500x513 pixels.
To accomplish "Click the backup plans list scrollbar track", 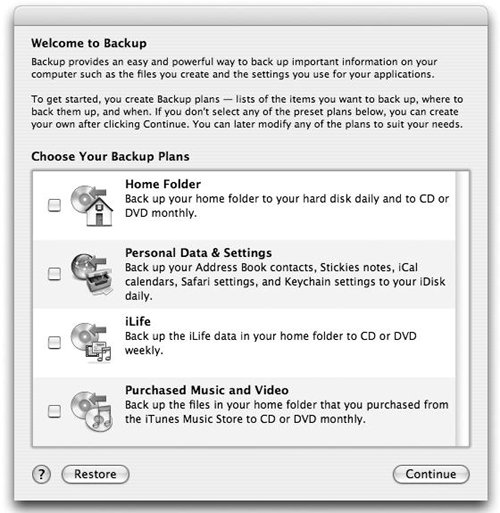I will tap(462, 309).
